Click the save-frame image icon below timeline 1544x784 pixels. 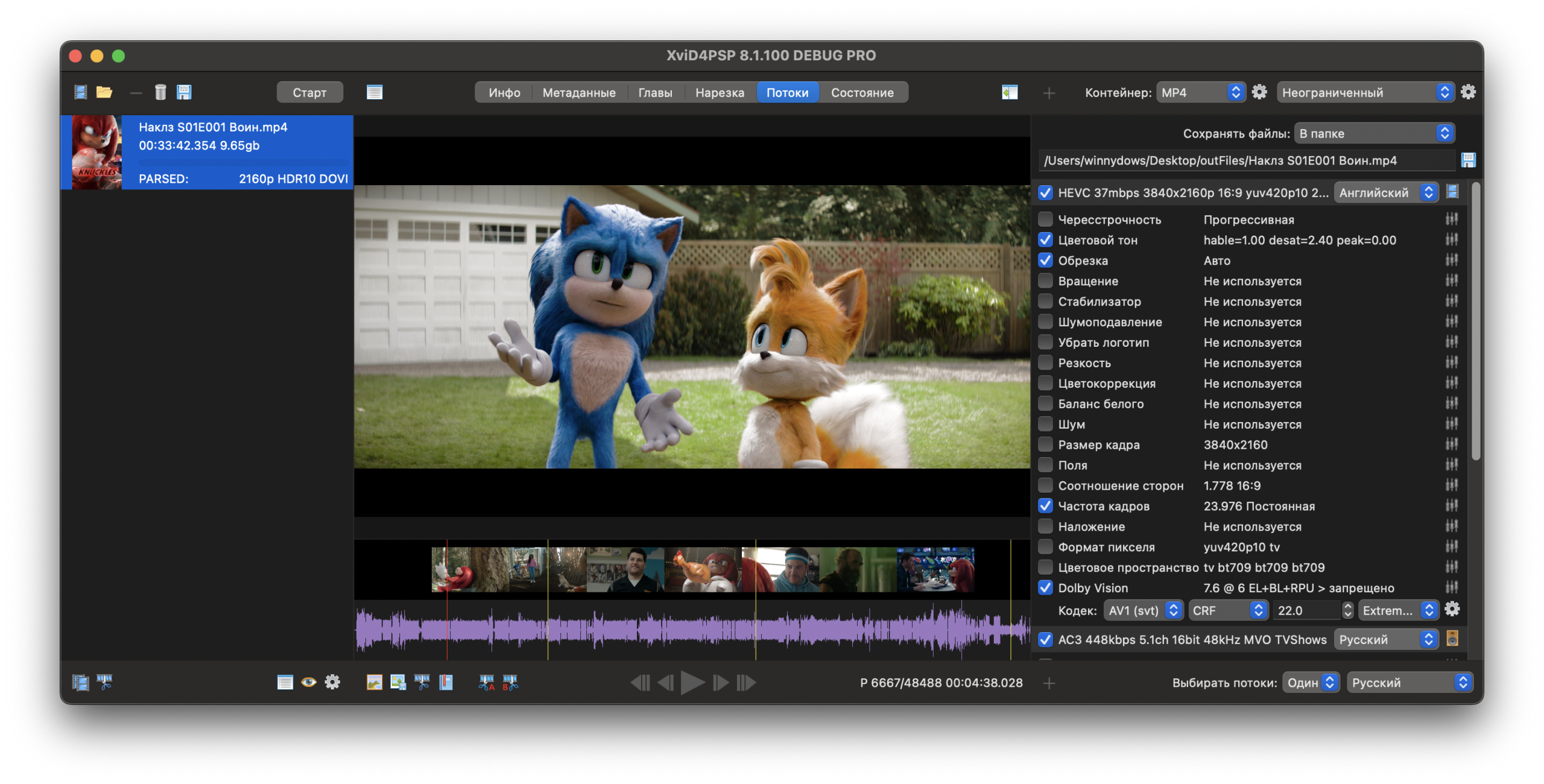tap(398, 682)
